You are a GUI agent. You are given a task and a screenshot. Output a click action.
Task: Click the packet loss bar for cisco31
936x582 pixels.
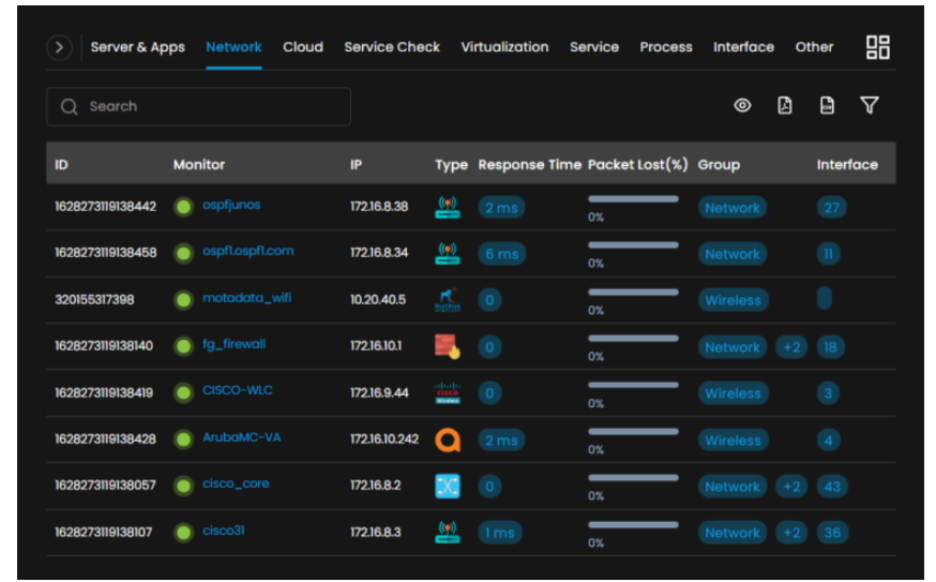(x=633, y=525)
